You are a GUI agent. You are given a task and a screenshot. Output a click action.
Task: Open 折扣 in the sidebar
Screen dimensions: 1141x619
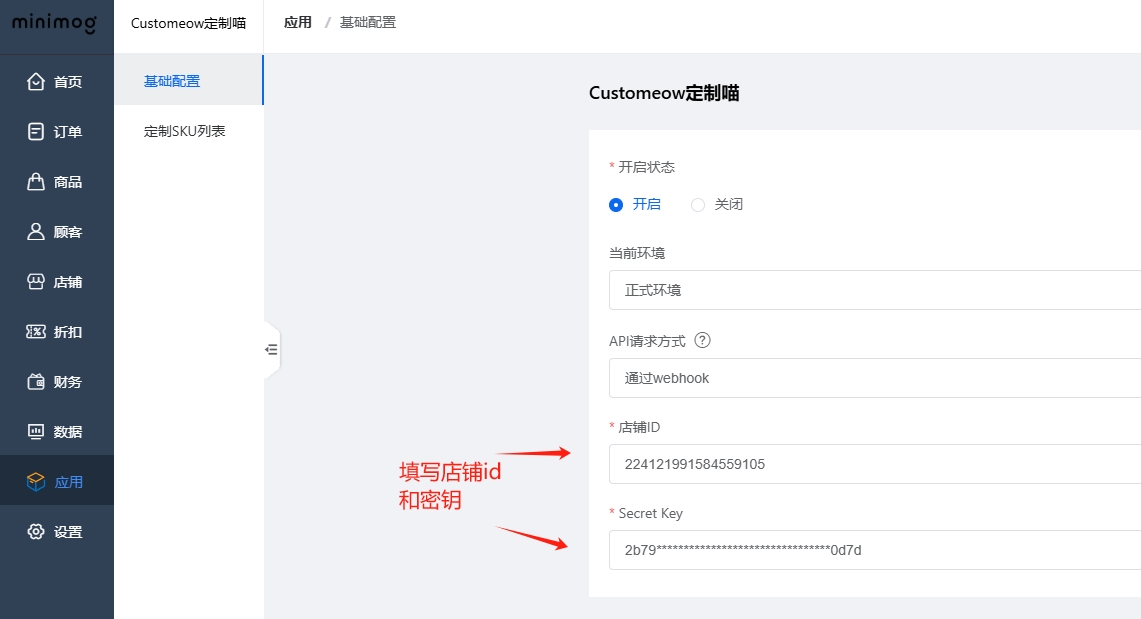pos(57,332)
